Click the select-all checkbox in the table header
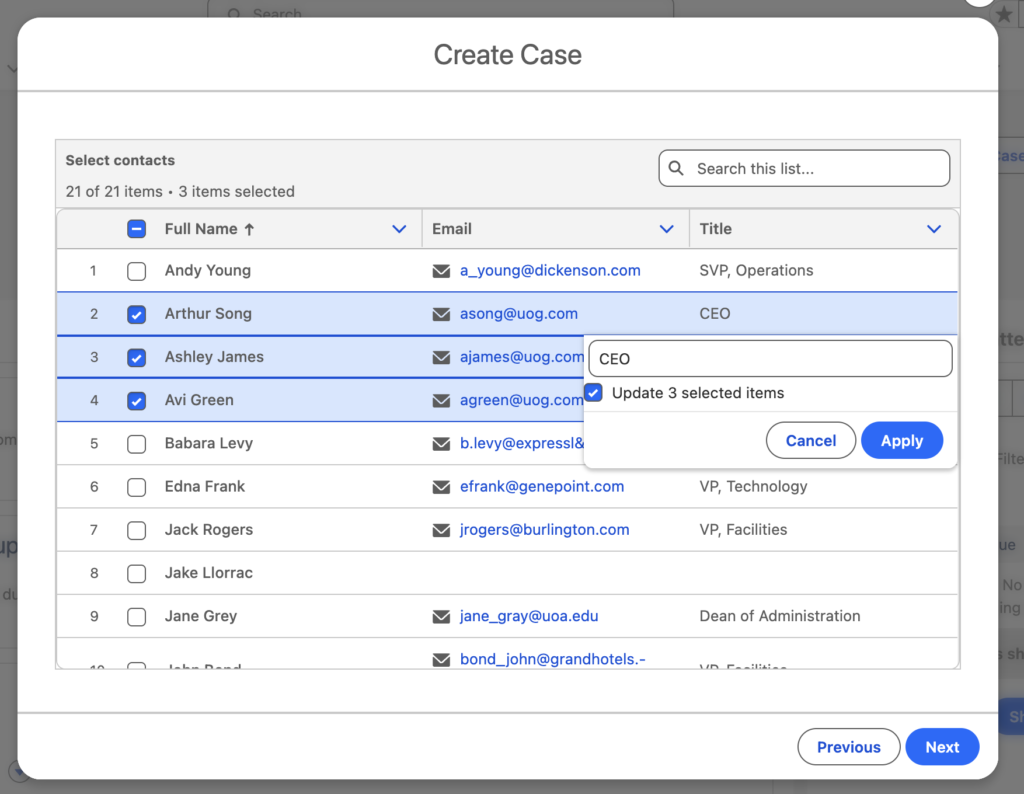This screenshot has height=794, width=1024. point(136,229)
